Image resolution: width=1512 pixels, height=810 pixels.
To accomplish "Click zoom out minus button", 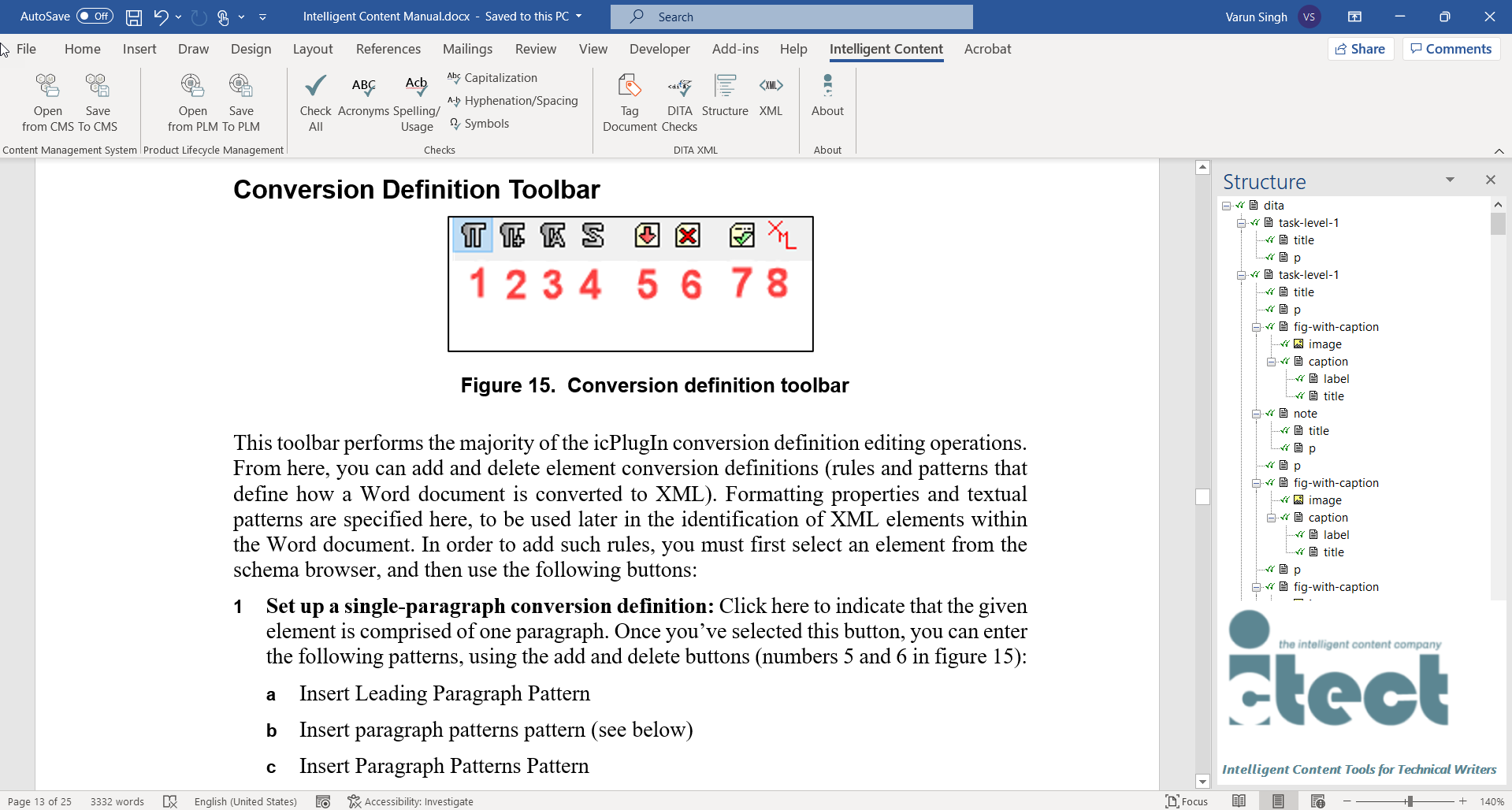I will (x=1347, y=801).
